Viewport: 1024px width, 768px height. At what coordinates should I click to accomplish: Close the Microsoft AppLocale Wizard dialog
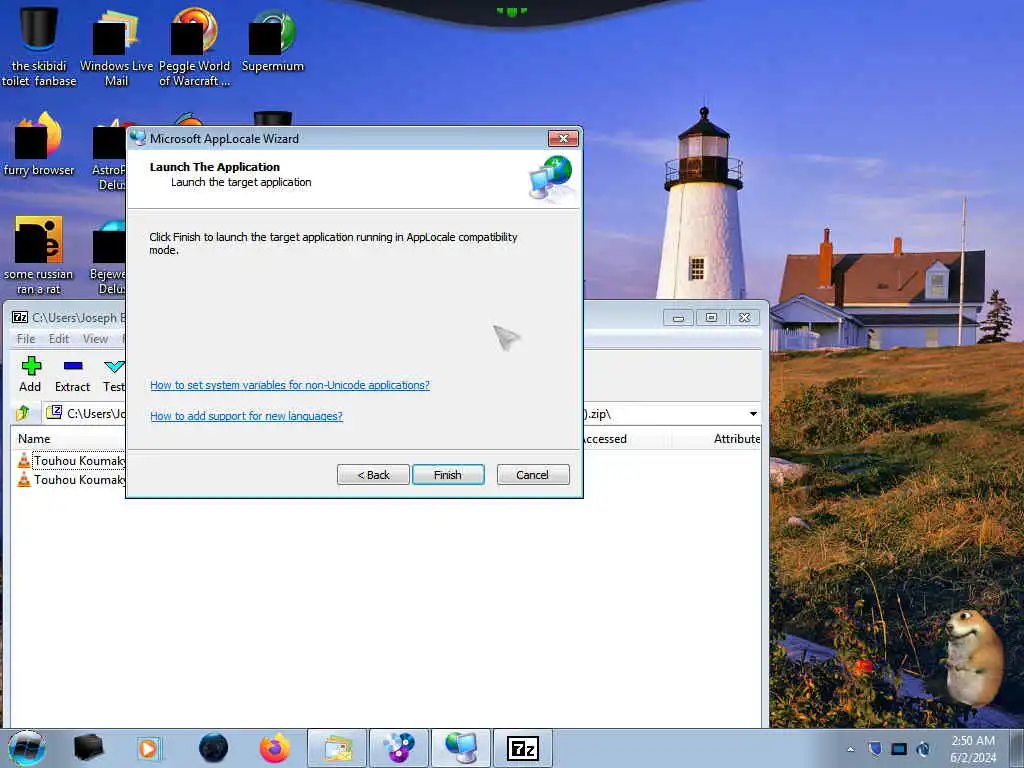[x=563, y=138]
